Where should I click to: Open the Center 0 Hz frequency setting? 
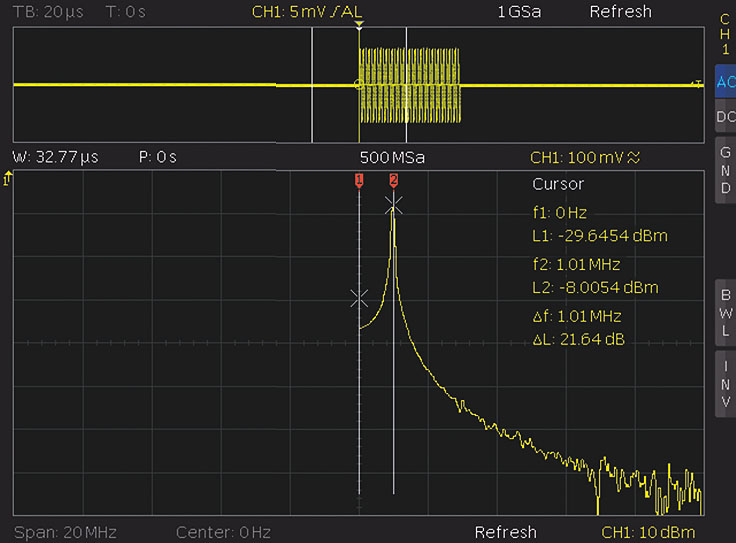click(223, 532)
